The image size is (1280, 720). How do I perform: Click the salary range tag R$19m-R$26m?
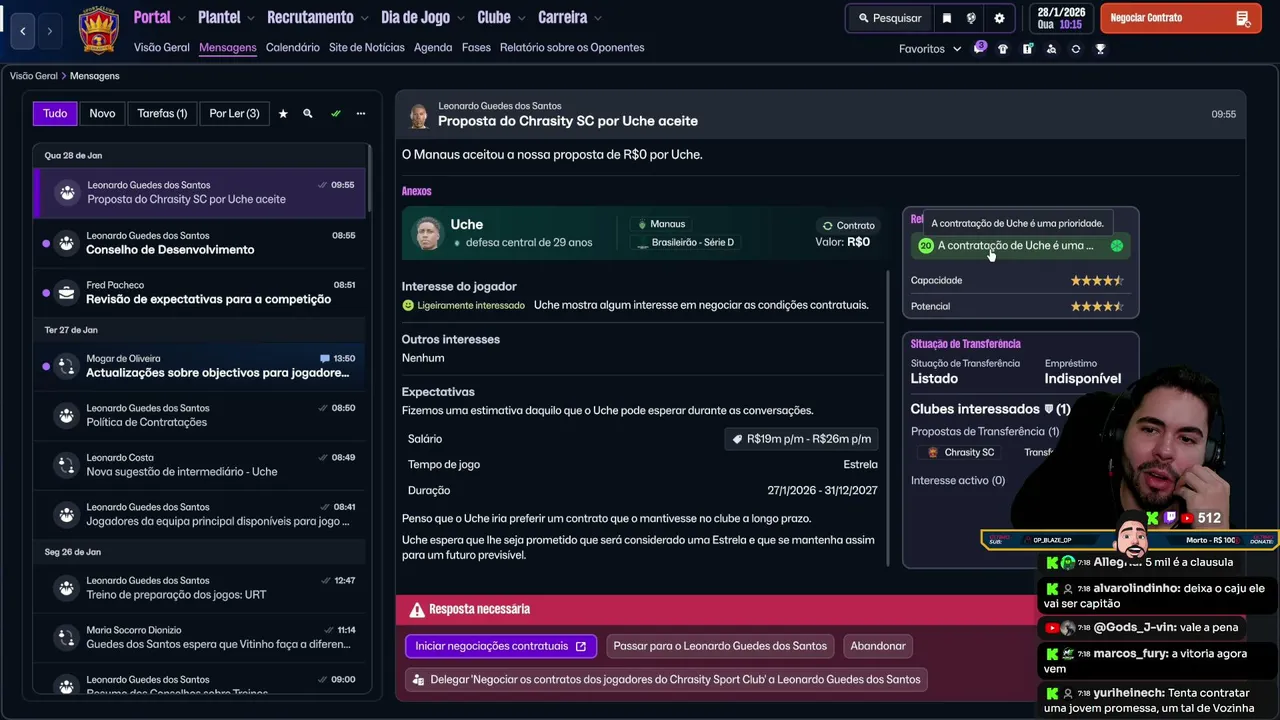click(x=801, y=439)
